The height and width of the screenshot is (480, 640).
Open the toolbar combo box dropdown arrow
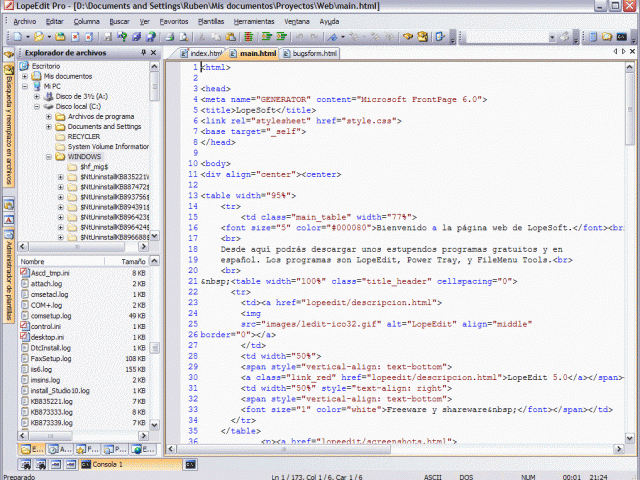(x=552, y=38)
